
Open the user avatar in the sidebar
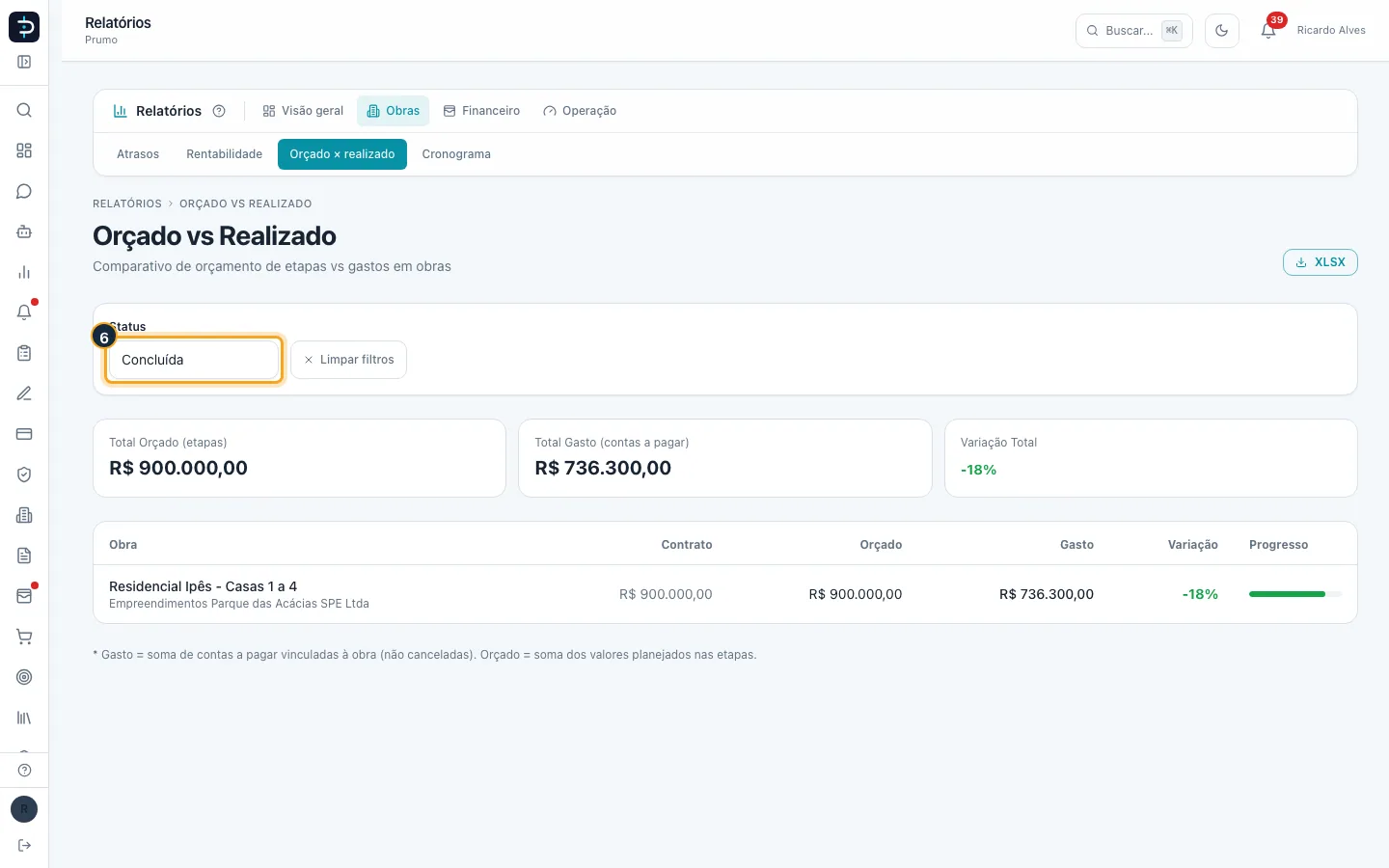24,809
